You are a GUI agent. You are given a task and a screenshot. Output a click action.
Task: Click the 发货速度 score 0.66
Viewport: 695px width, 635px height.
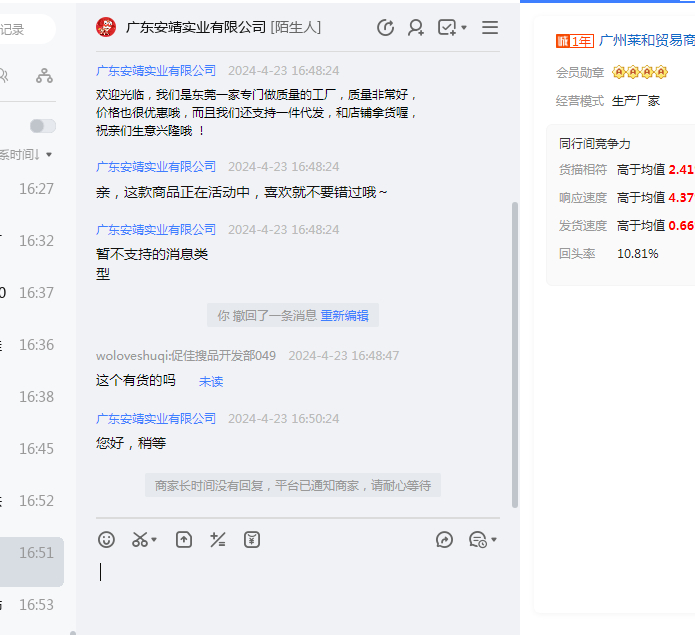680,226
